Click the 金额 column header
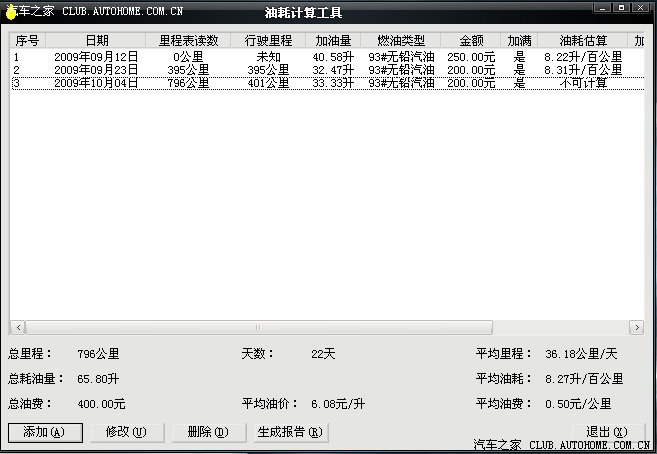The height and width of the screenshot is (454, 657). coord(471,41)
